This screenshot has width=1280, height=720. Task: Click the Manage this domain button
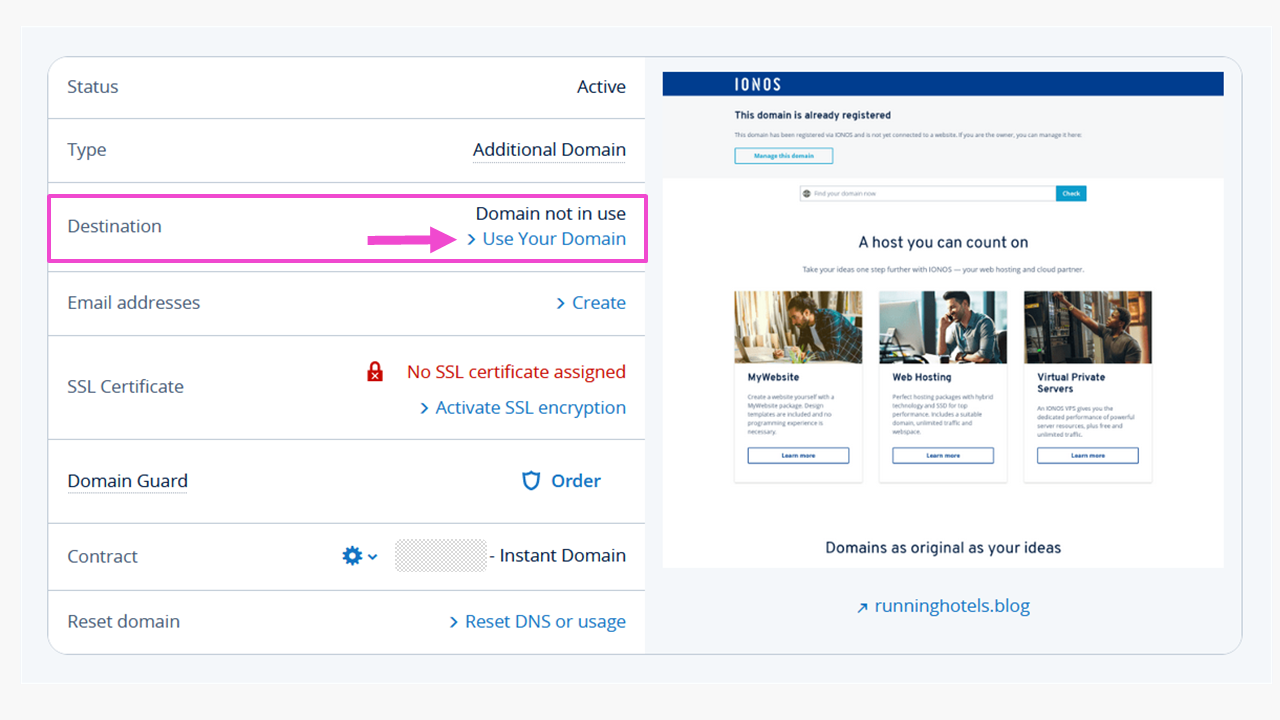[784, 156]
